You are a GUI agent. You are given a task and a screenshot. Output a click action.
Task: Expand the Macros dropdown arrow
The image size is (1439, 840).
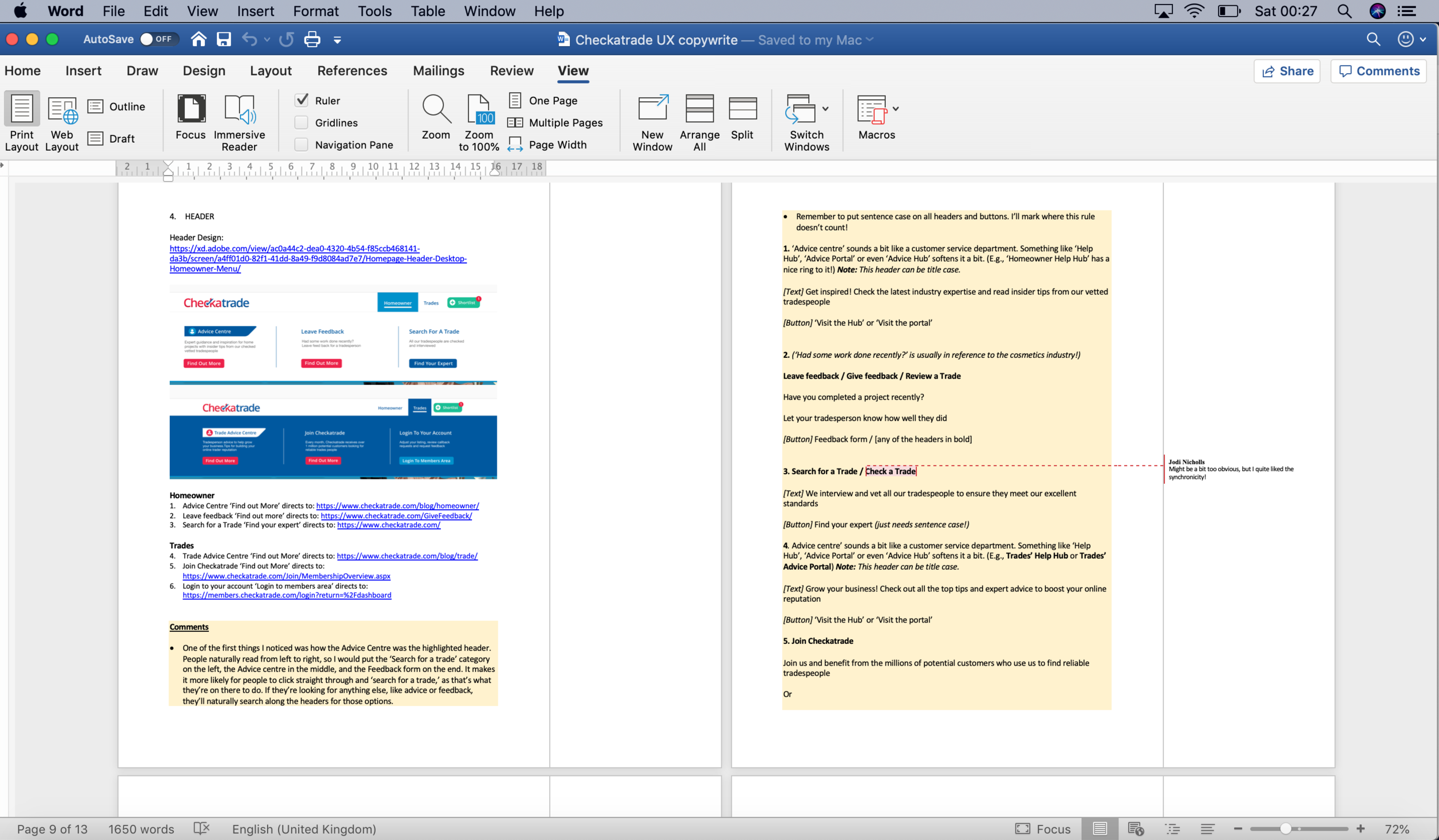pyautogui.click(x=896, y=109)
